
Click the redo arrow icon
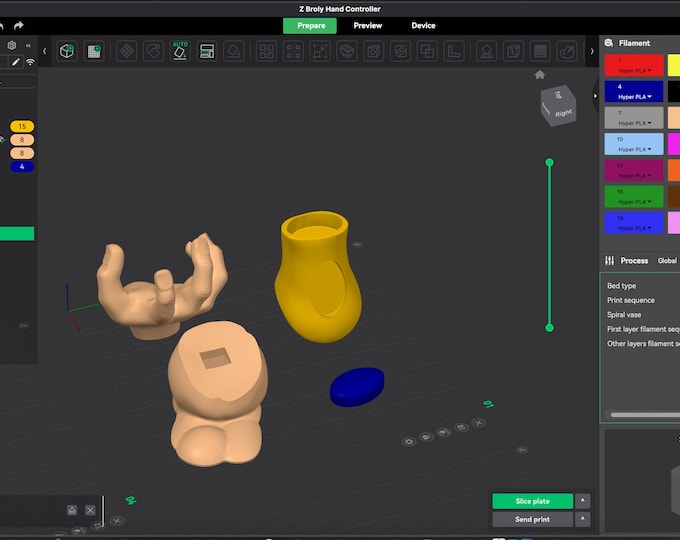pyautogui.click(x=18, y=26)
